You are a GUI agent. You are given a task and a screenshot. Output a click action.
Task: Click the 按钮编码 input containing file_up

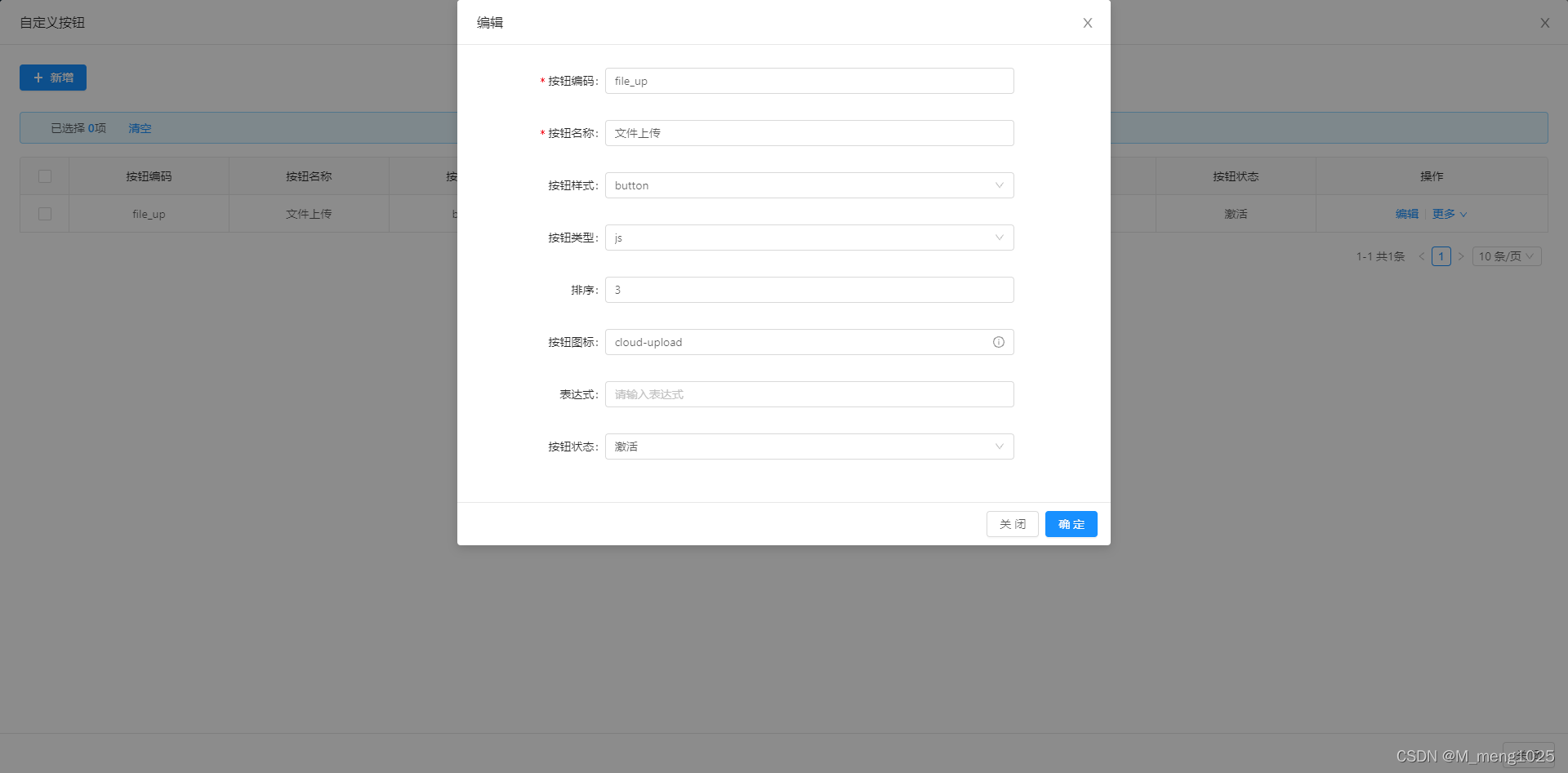pyautogui.click(x=808, y=81)
